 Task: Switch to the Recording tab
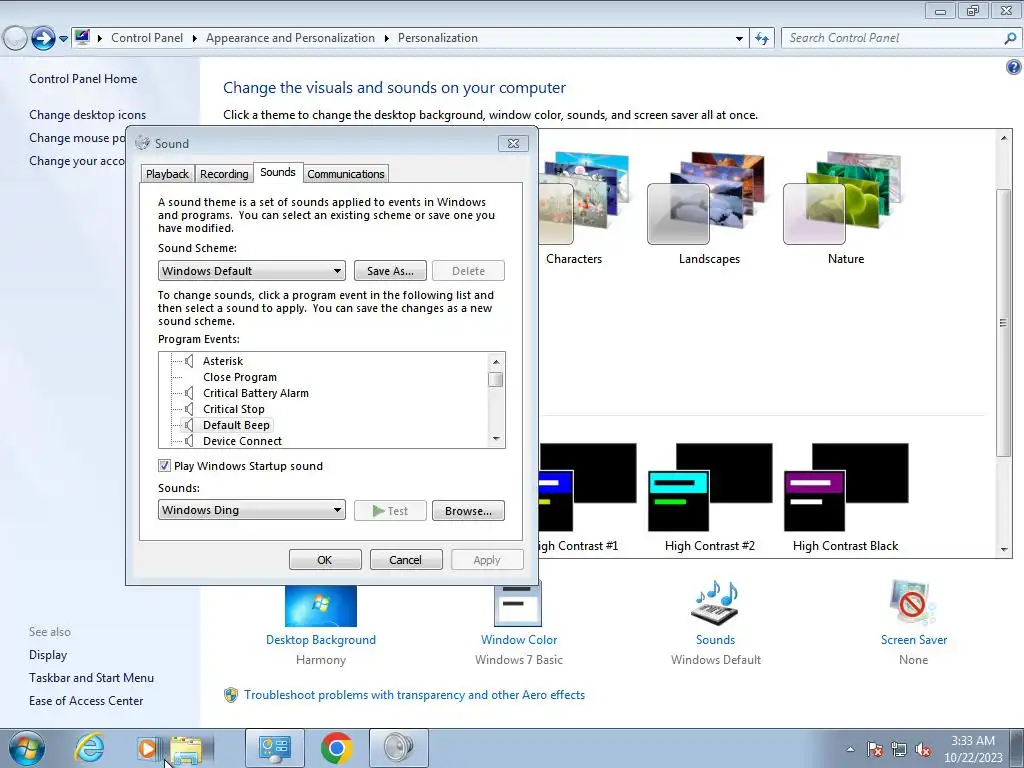[x=224, y=174]
